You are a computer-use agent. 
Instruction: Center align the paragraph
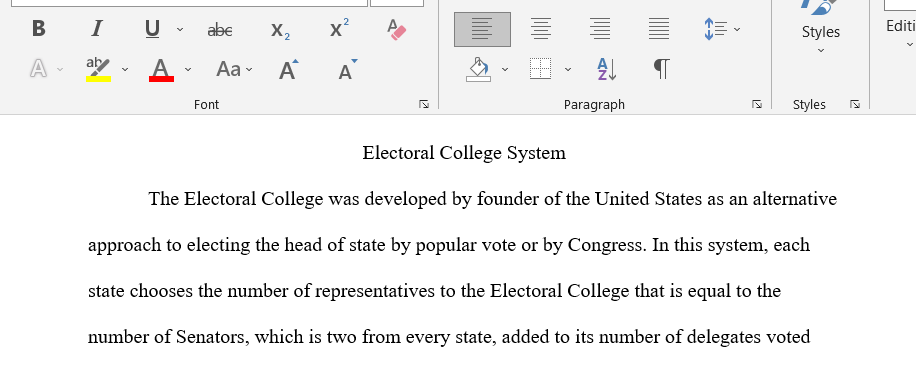pyautogui.click(x=541, y=29)
